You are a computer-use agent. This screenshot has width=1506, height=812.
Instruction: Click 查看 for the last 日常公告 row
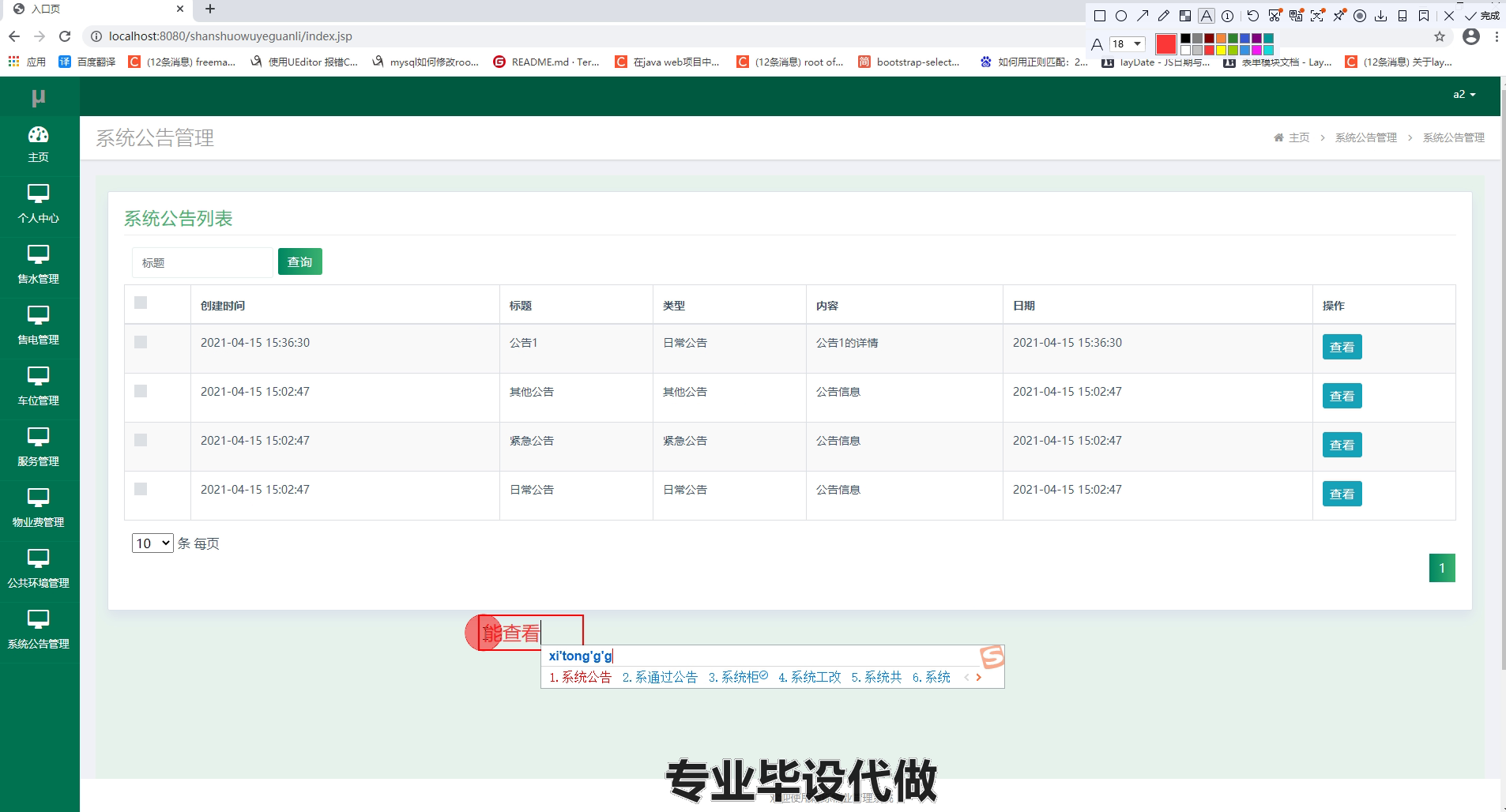coord(1342,494)
